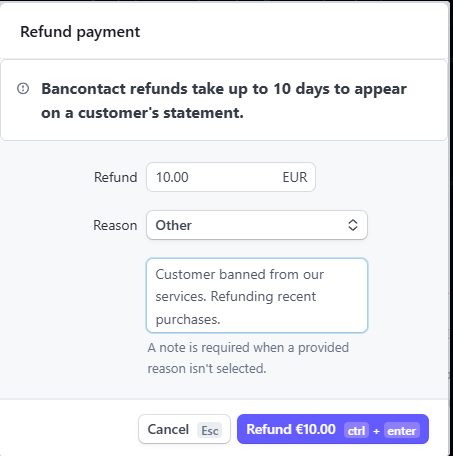Confirm with the Refund €10.00 button
The width and height of the screenshot is (453, 456).
coord(333,429)
